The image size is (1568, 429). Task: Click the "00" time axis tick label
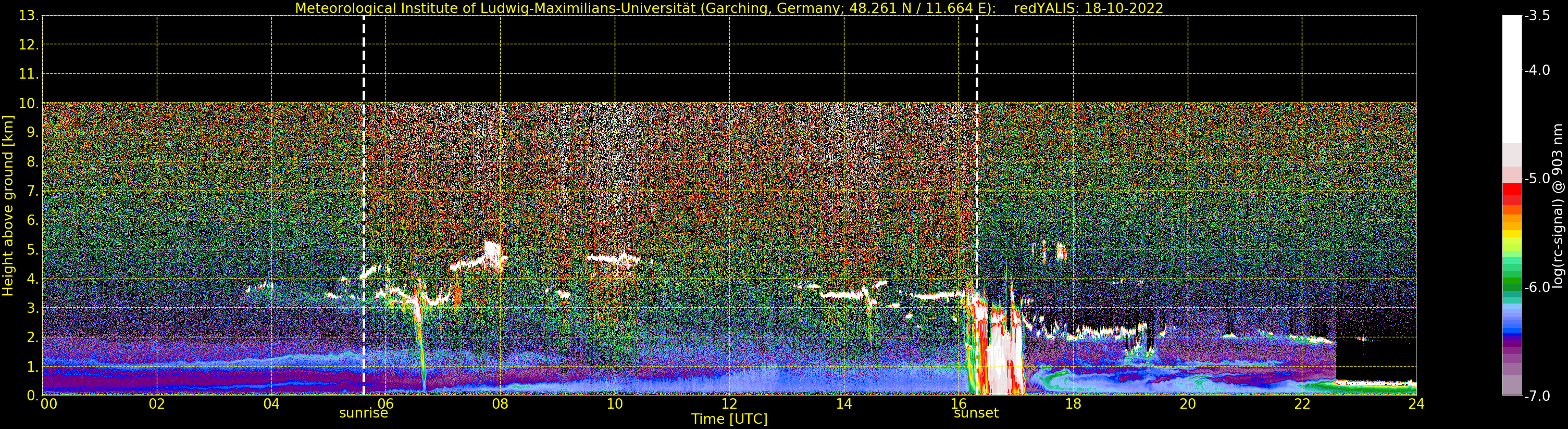click(48, 404)
